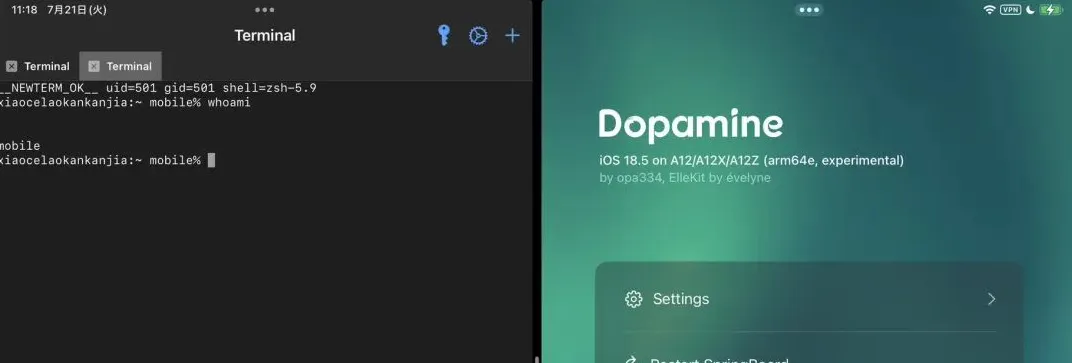The image size is (1072, 363).
Task: Open the multitasking dots above Dopamine
Action: click(809, 10)
